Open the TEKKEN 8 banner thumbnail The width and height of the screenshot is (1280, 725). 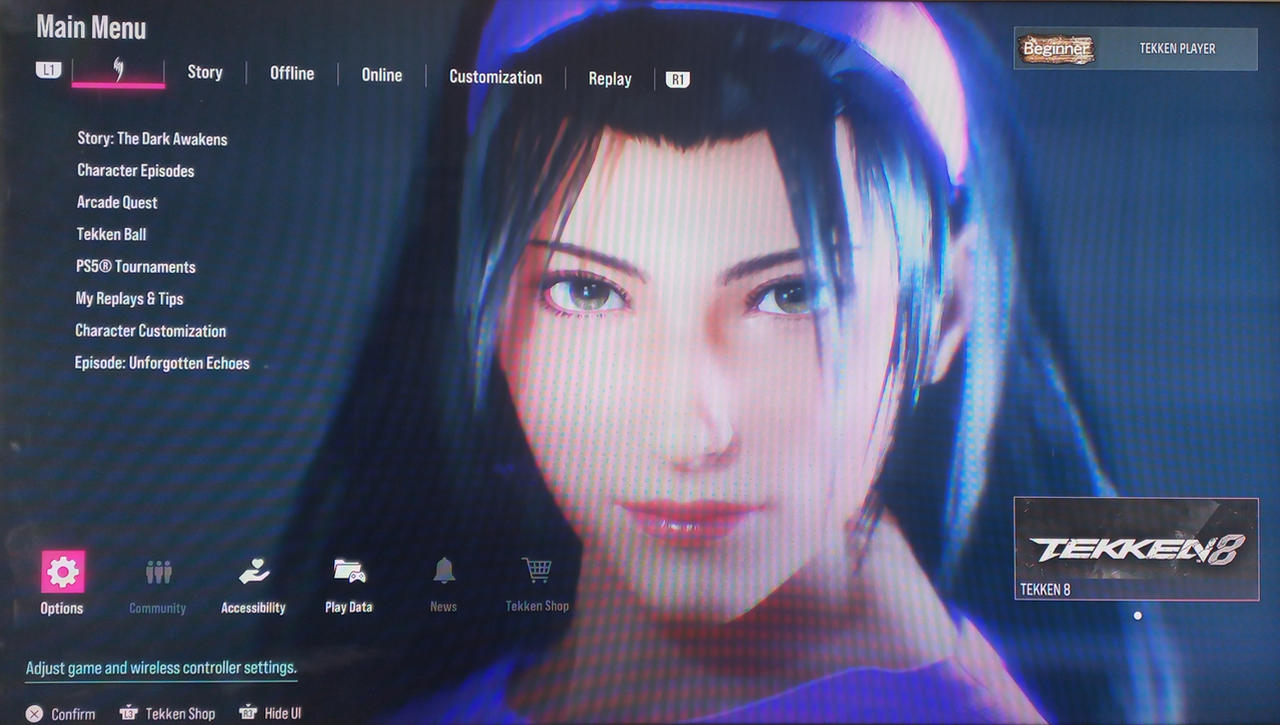(1136, 549)
